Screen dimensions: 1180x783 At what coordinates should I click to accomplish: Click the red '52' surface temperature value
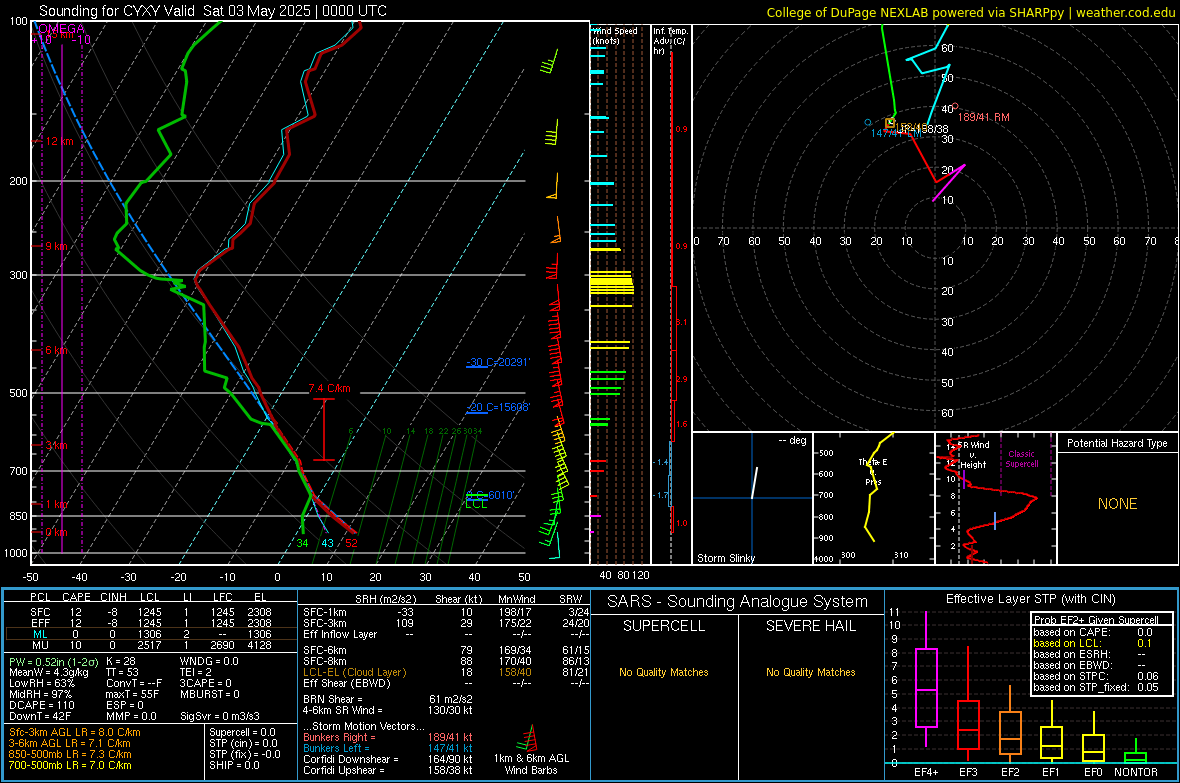tap(351, 543)
